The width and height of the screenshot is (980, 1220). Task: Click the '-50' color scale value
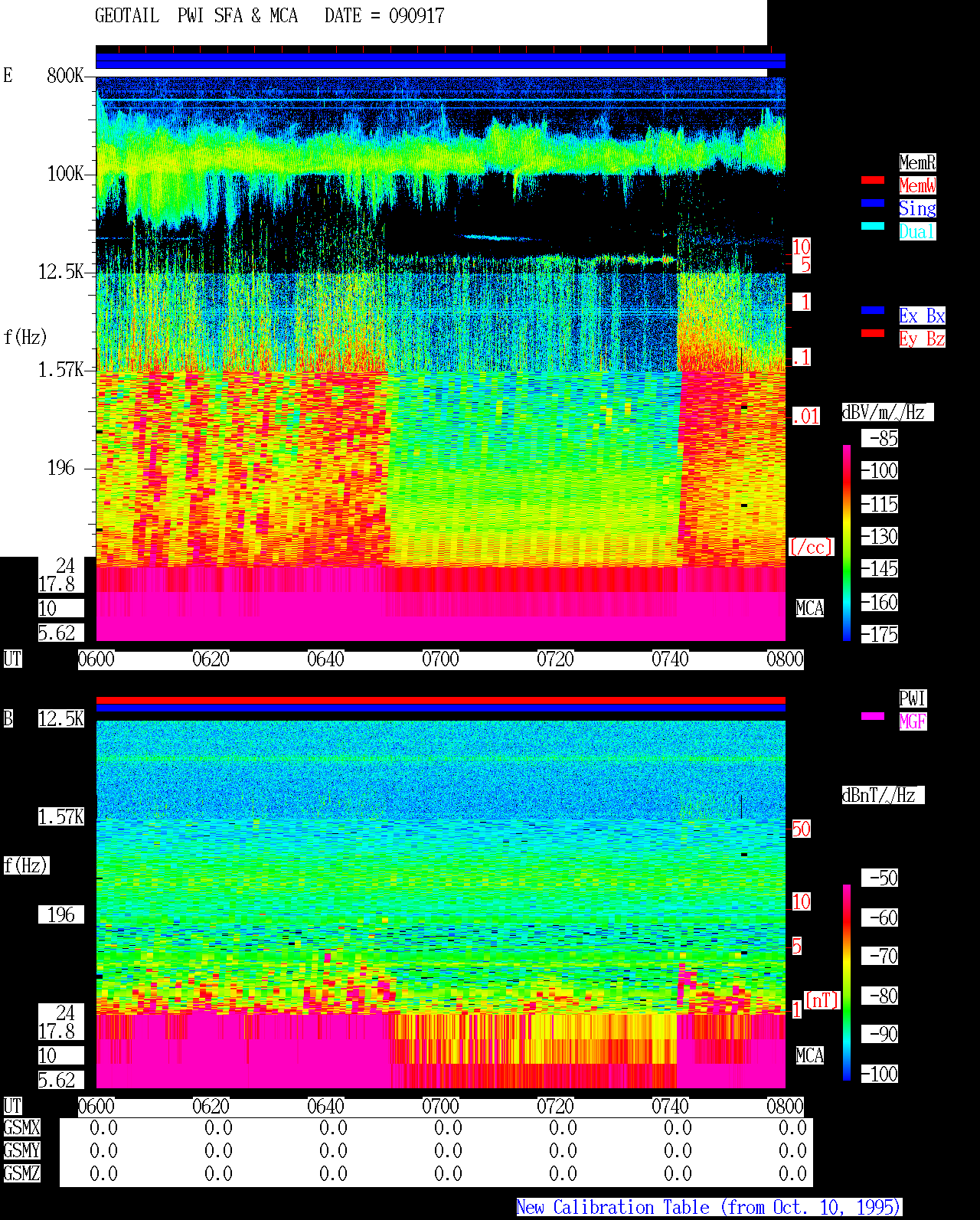coord(880,878)
